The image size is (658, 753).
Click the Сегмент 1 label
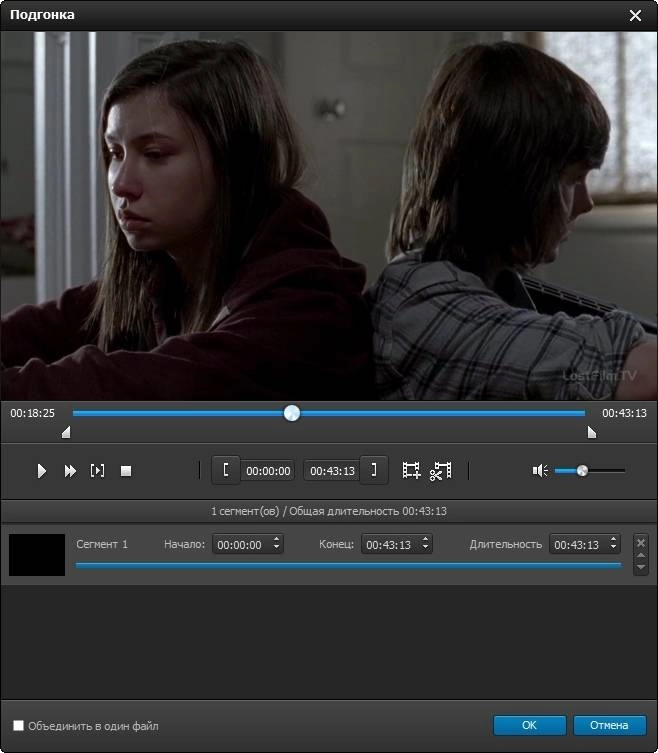(x=102, y=544)
